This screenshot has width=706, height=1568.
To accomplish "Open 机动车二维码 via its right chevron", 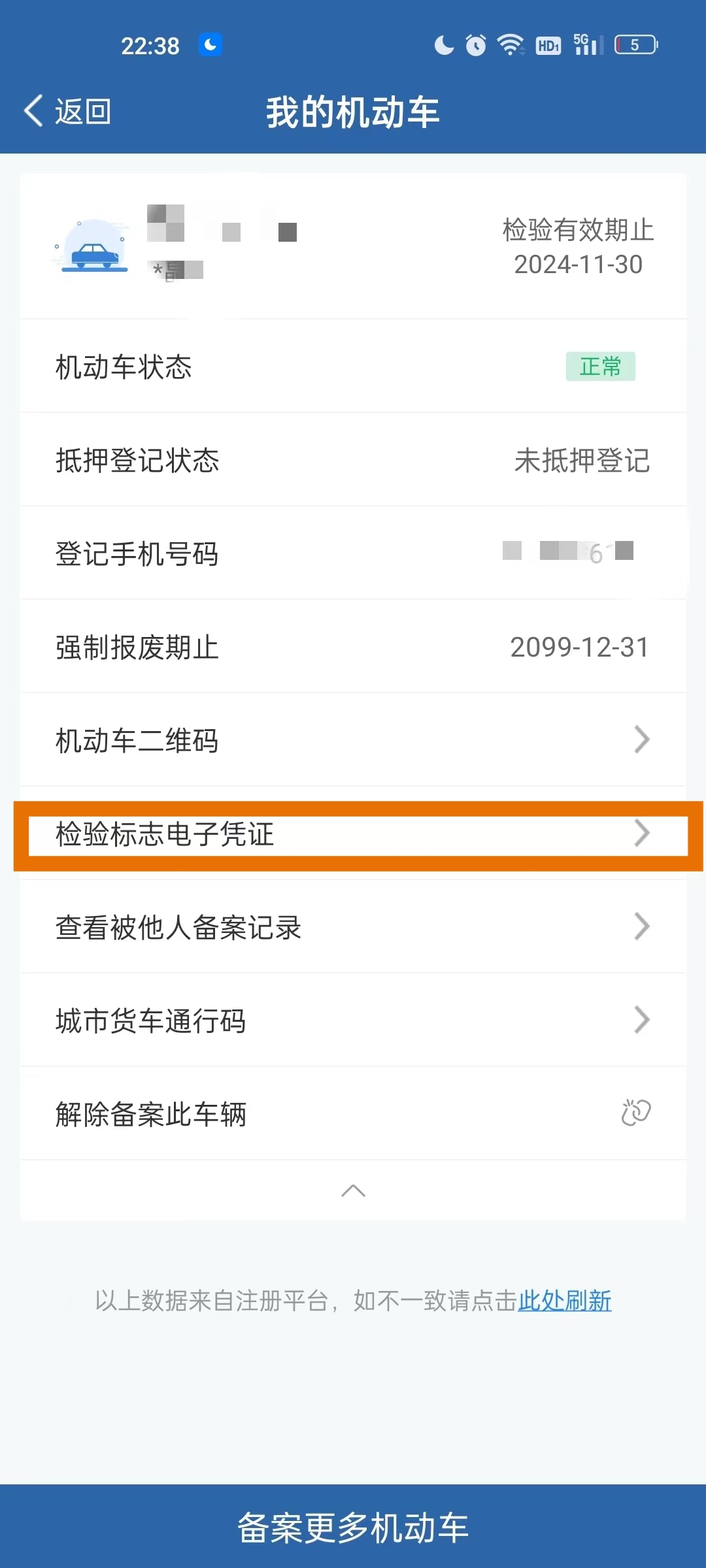I will [x=641, y=740].
